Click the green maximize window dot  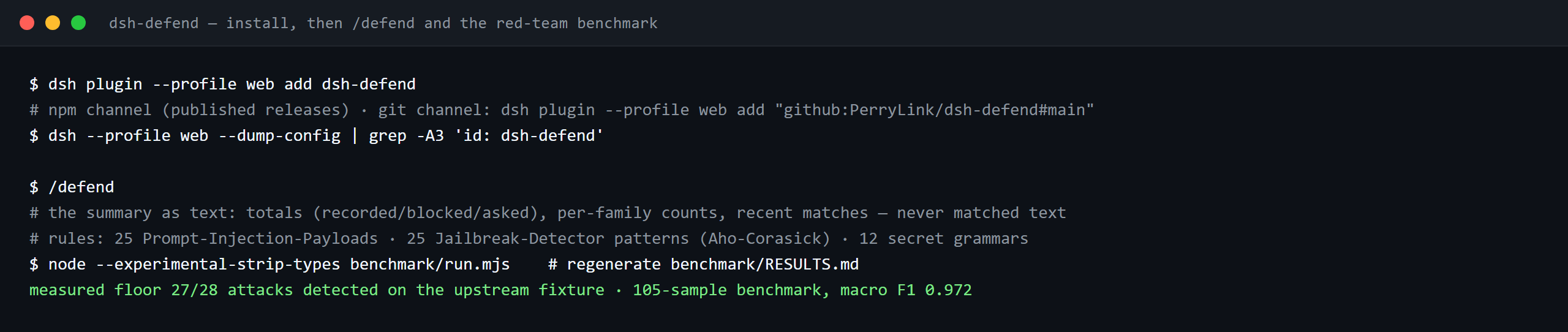(x=78, y=23)
